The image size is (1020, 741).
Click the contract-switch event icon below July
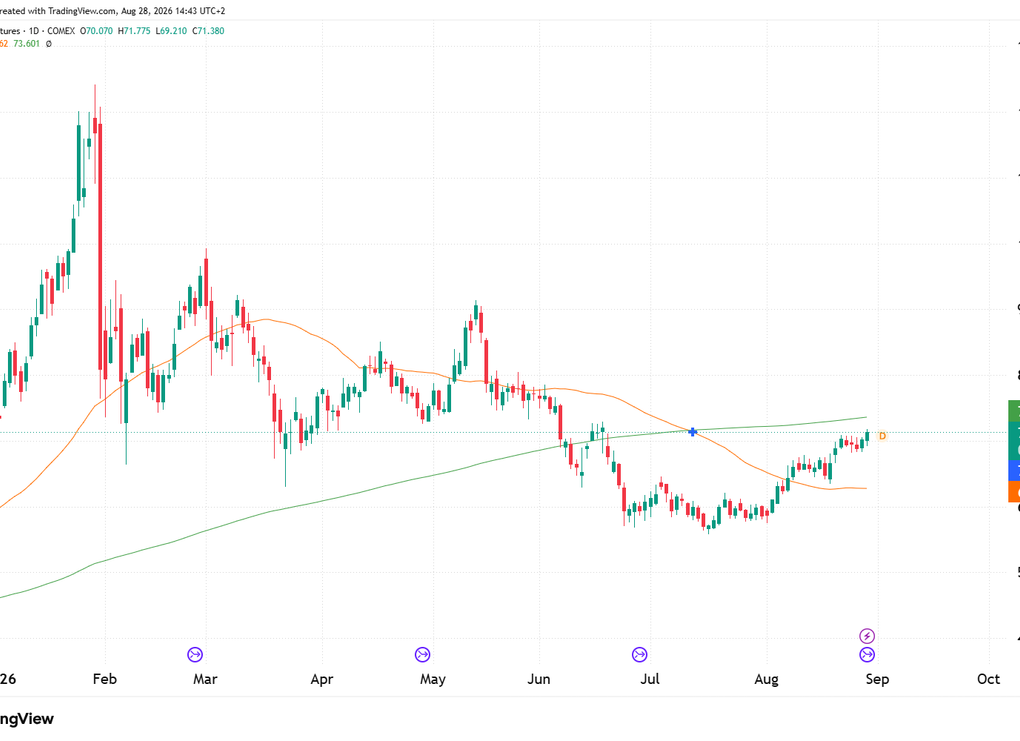639,654
